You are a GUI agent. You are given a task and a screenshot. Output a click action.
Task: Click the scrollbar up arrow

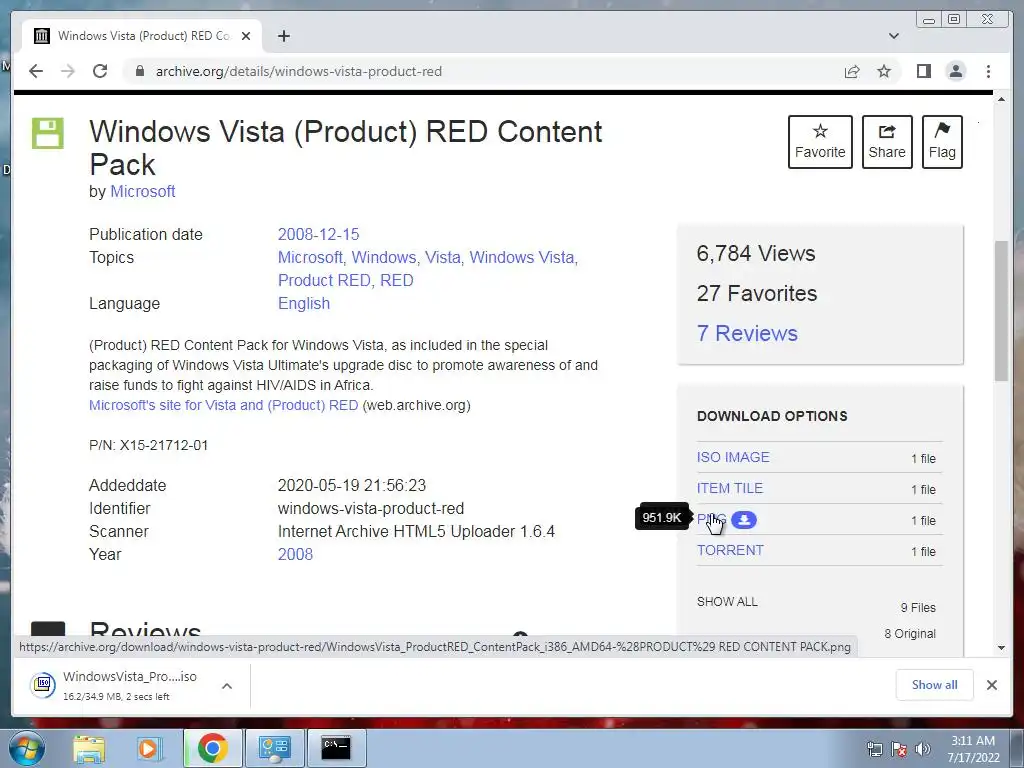[x=1001, y=99]
